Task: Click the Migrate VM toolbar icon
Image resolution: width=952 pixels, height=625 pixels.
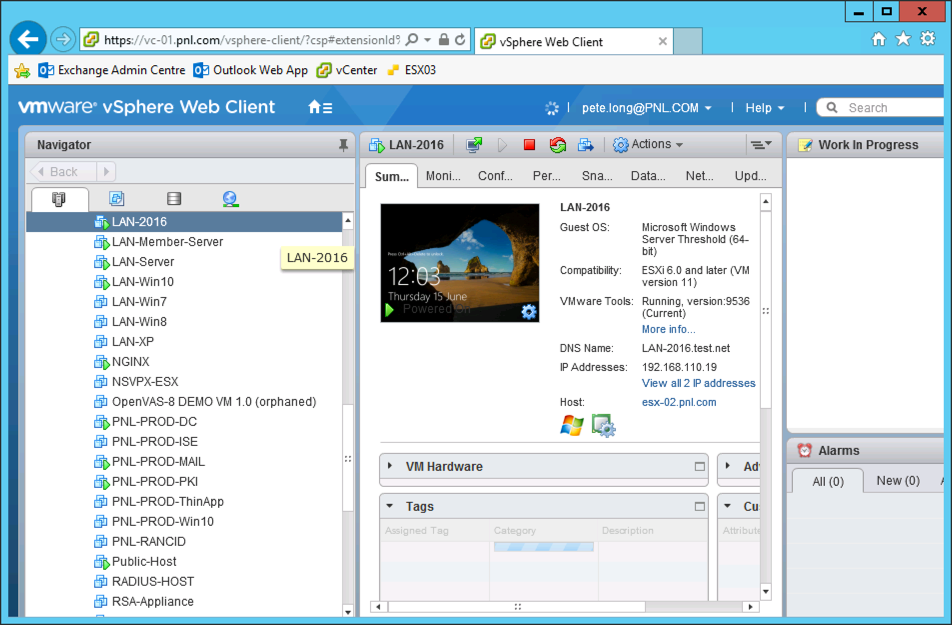Action: click(x=585, y=145)
